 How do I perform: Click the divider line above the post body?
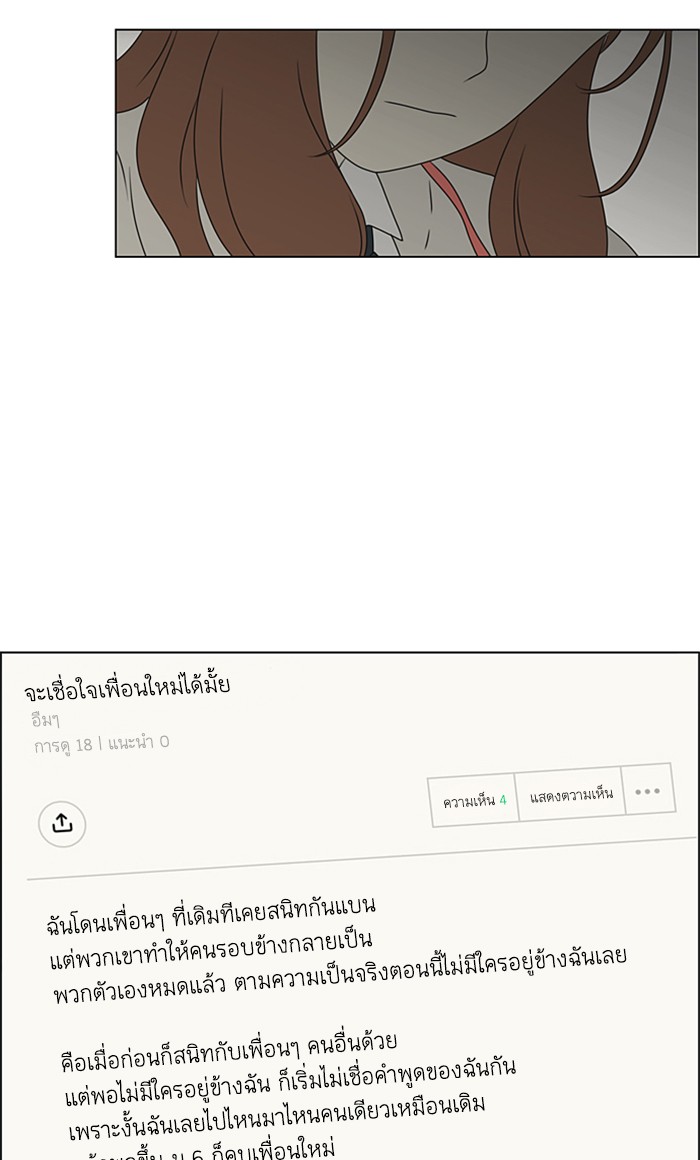click(x=362, y=858)
